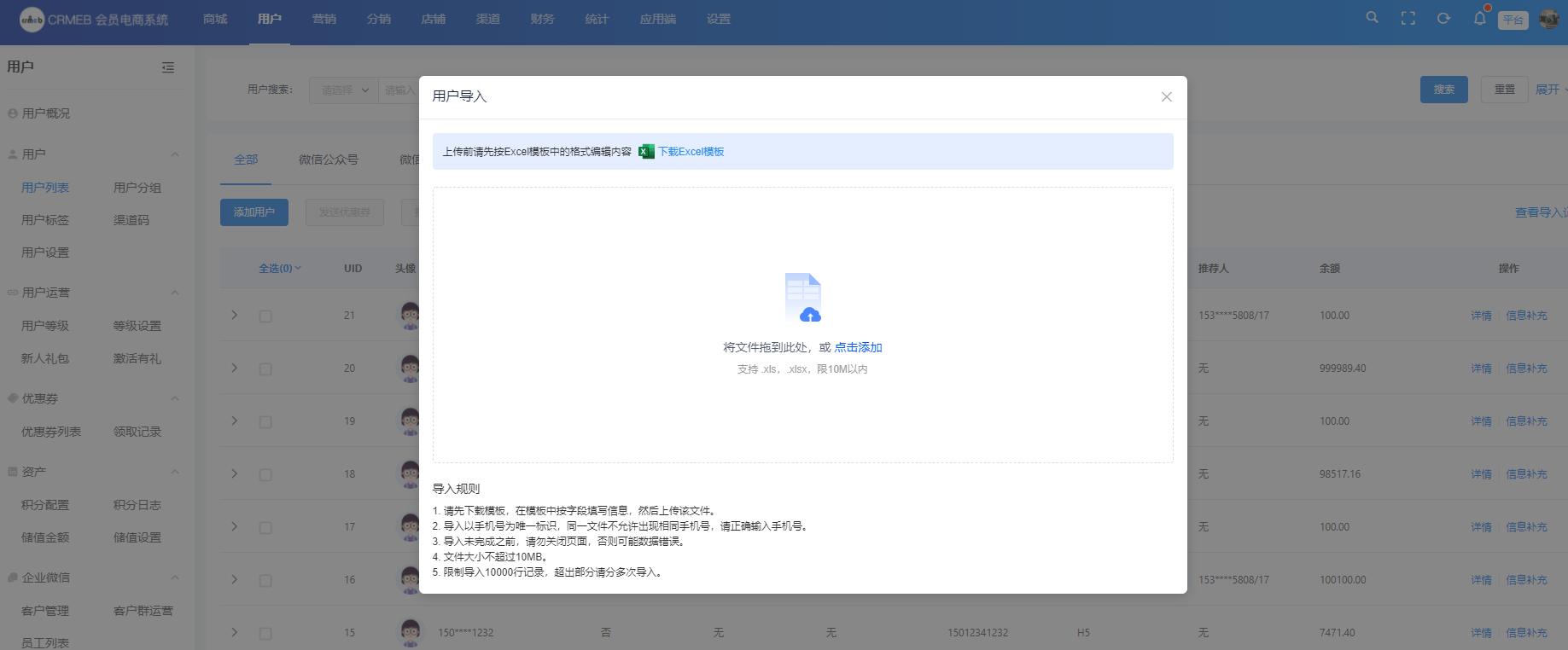
Task: Open the 营销 top menu
Action: pyautogui.click(x=324, y=19)
